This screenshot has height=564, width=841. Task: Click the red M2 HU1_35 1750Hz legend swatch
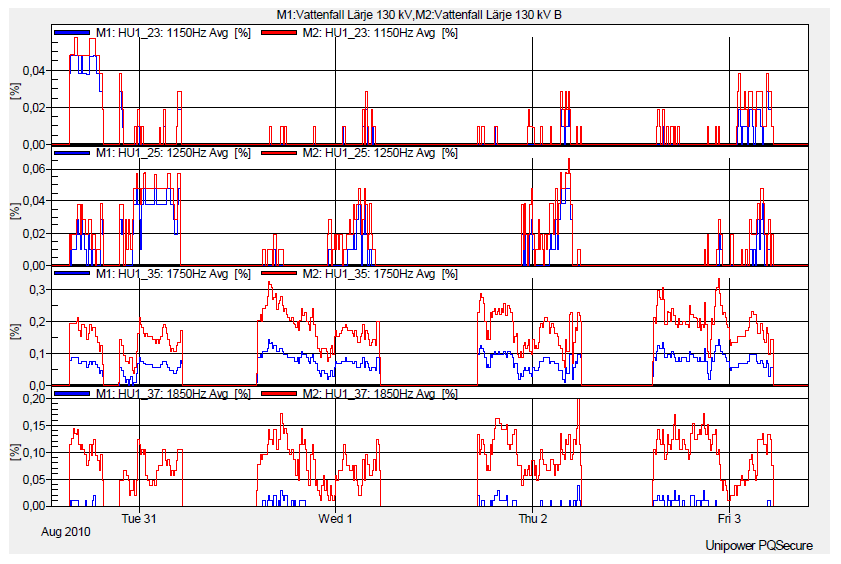point(277,273)
